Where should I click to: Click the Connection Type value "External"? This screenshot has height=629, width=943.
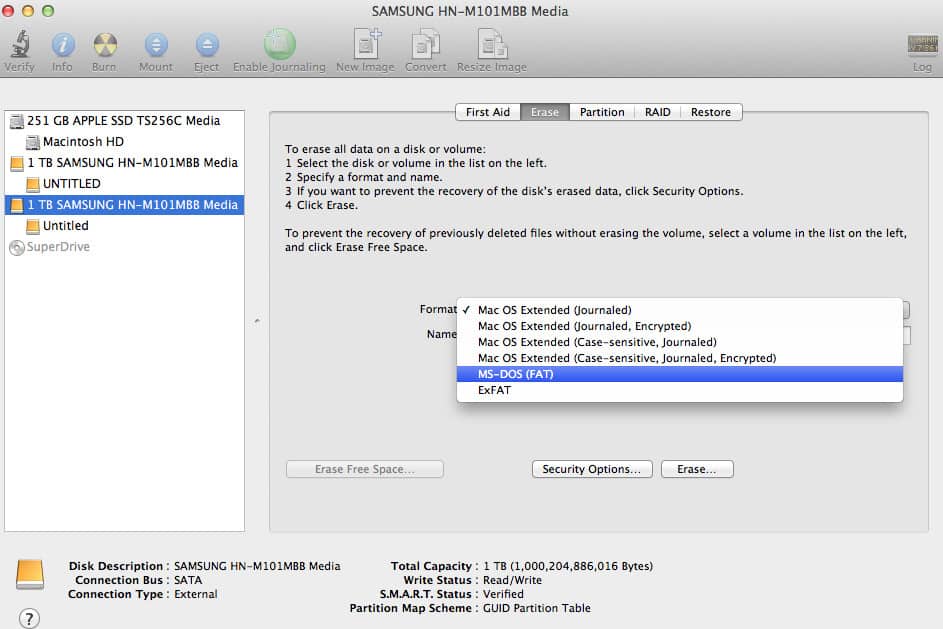[196, 594]
